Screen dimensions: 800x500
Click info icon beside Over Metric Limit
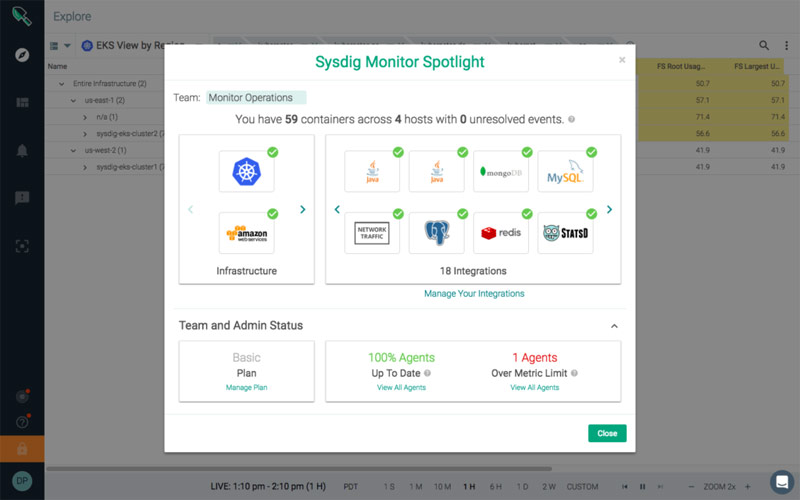tap(574, 373)
